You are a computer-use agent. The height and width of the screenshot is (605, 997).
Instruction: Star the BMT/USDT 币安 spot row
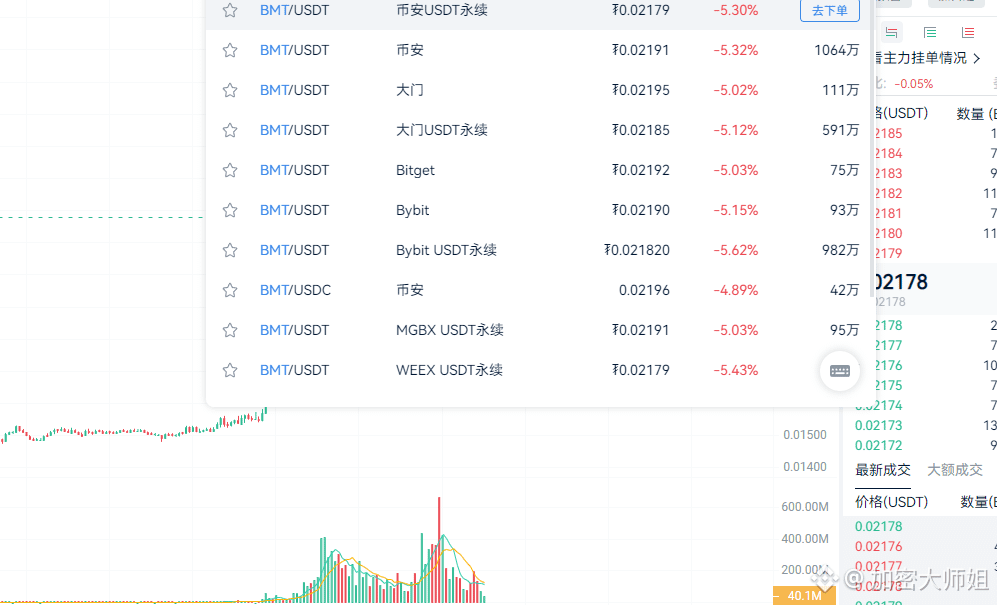point(230,50)
